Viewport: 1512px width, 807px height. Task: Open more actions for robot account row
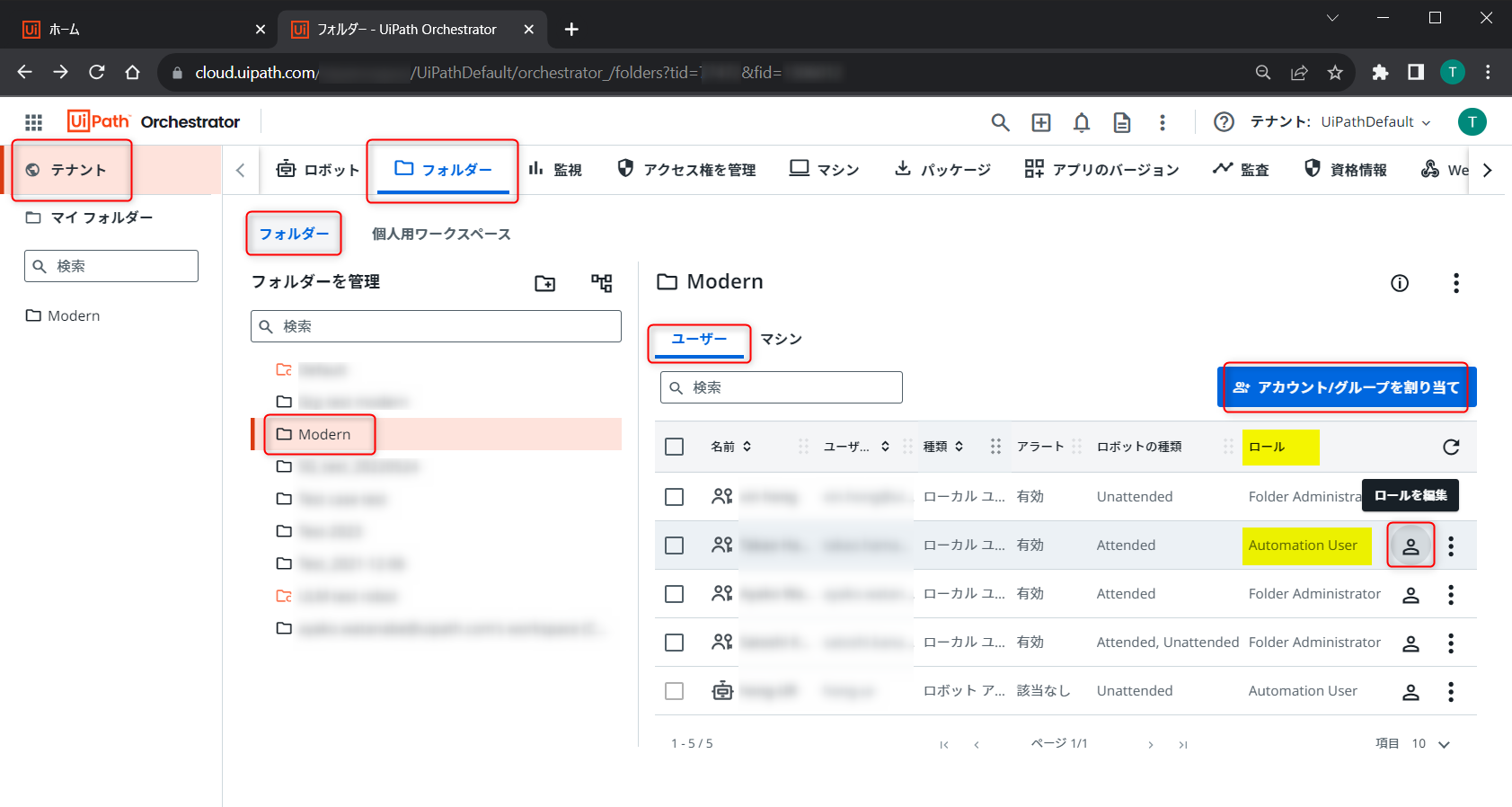point(1451,691)
